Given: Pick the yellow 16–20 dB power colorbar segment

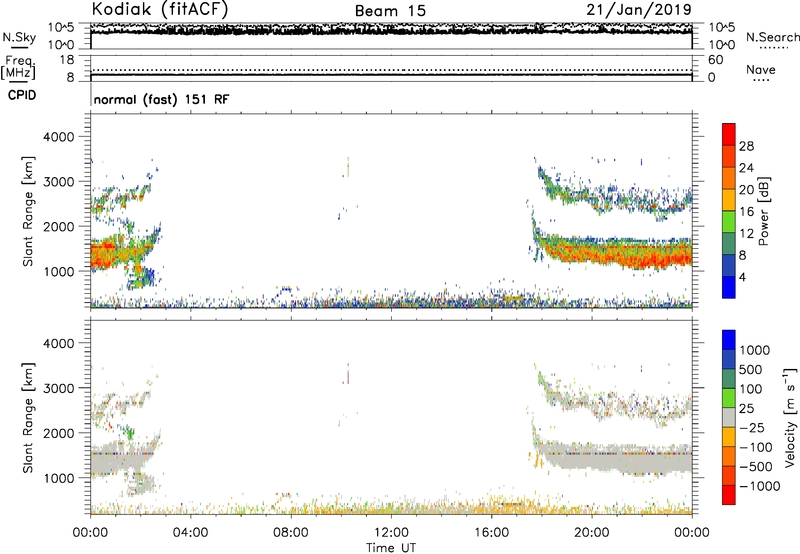Looking at the screenshot, I should point(729,200).
